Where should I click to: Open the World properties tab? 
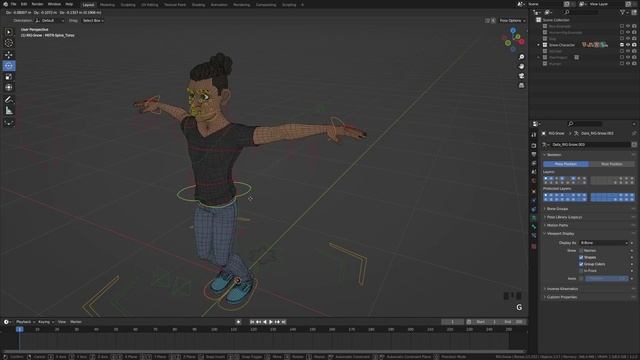[533, 181]
